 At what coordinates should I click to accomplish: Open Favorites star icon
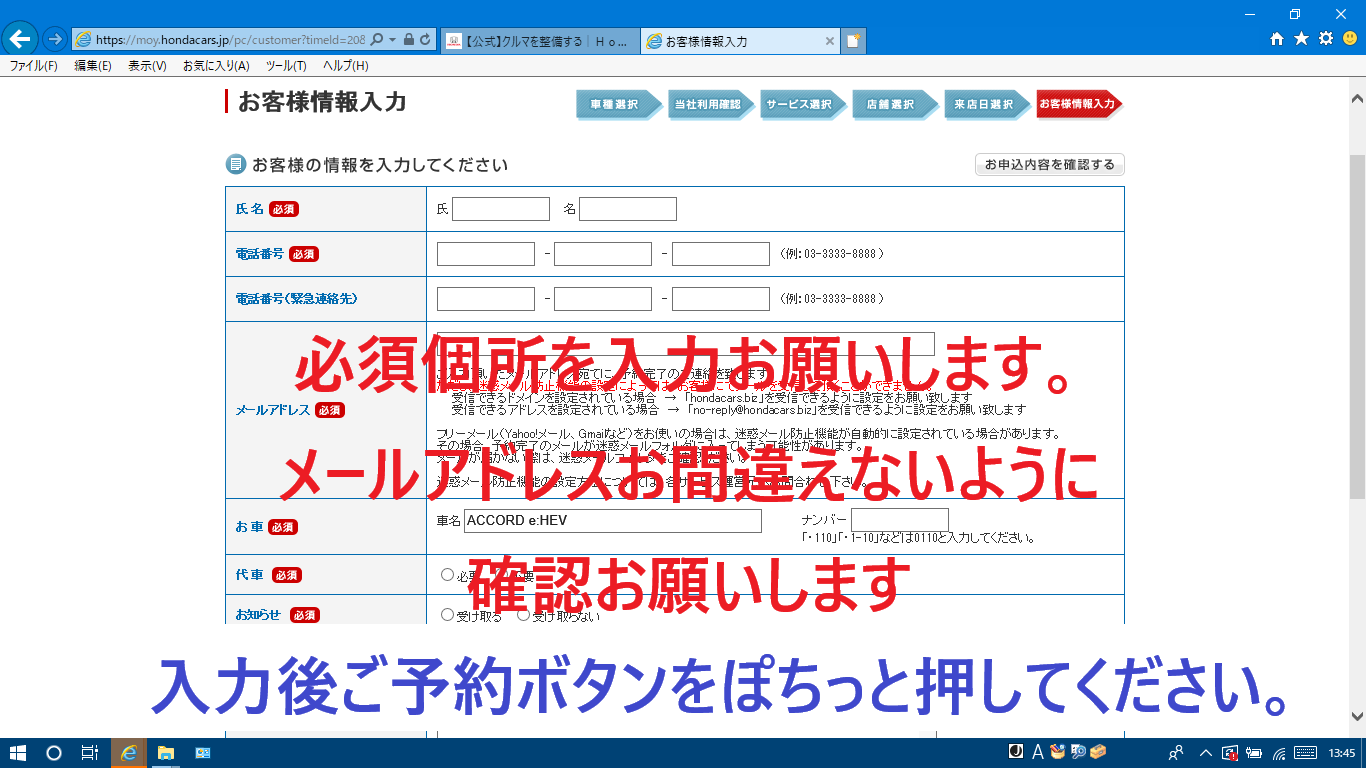[1301, 39]
